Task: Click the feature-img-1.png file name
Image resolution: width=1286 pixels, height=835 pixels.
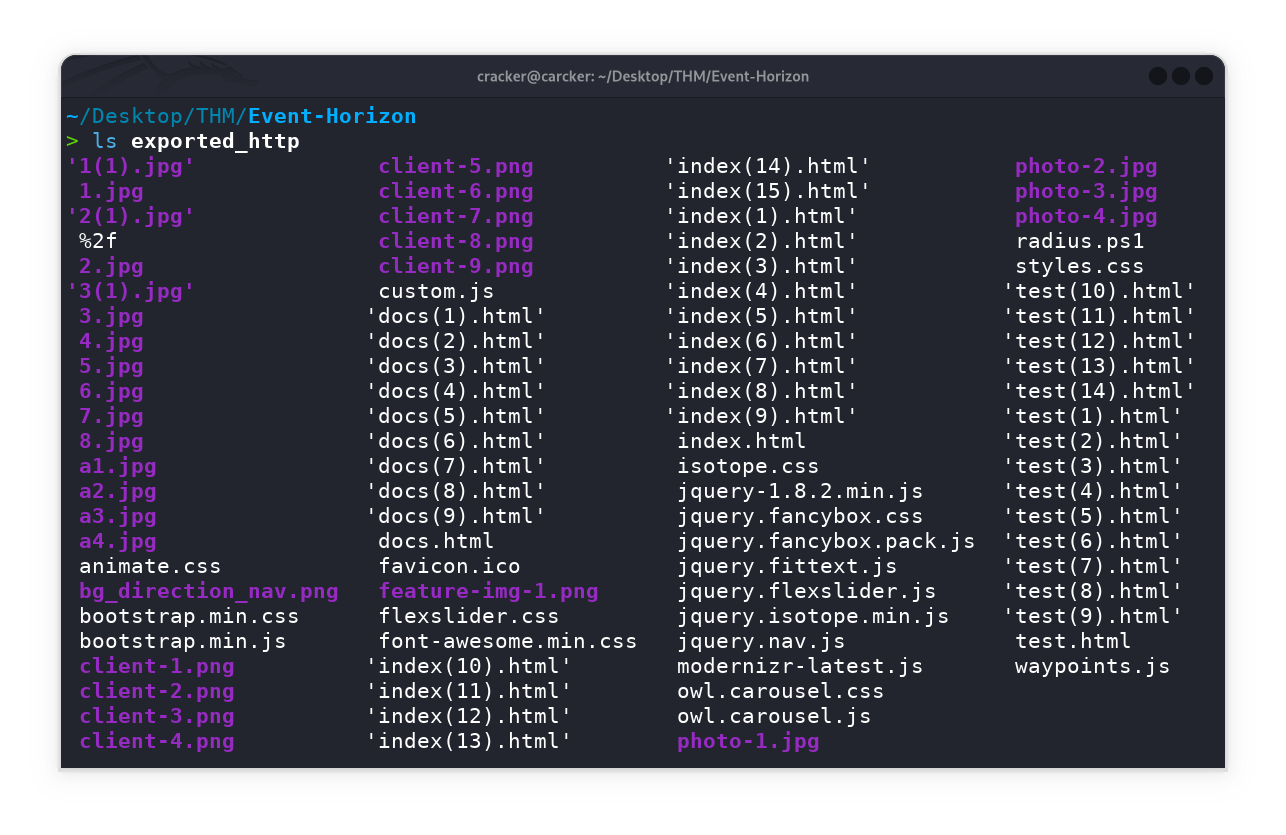Action: click(x=488, y=591)
